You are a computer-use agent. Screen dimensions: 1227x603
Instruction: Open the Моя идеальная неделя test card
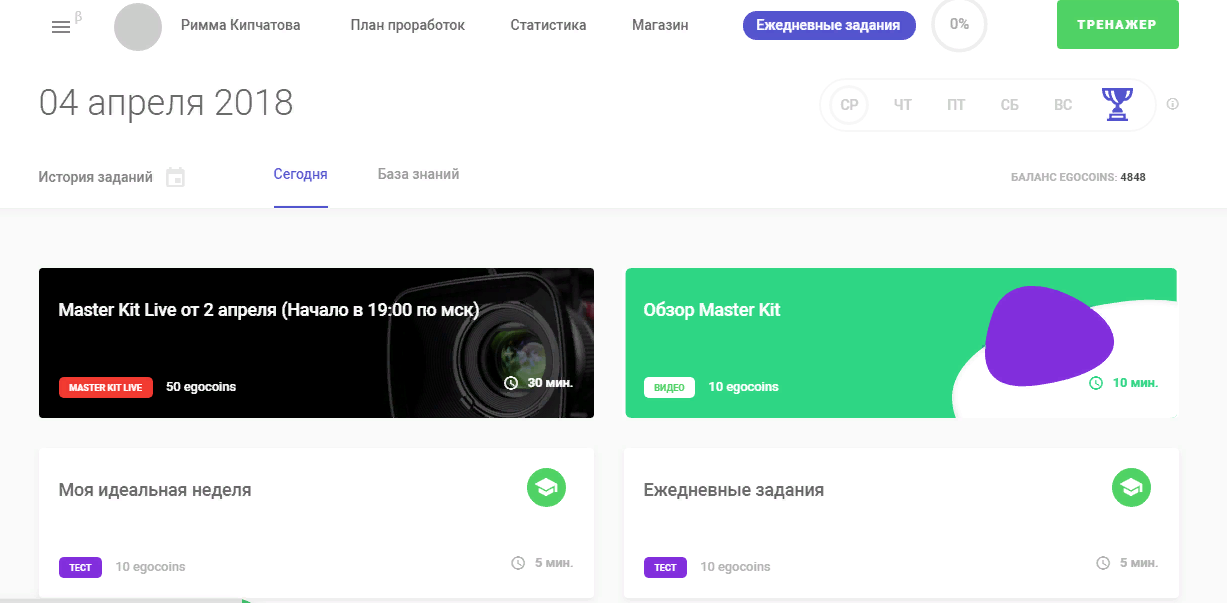(x=316, y=523)
